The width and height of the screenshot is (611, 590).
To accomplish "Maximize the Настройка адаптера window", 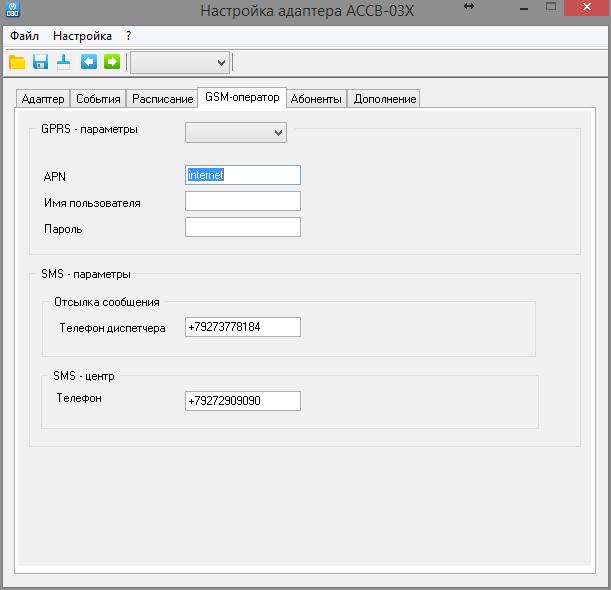I will click(x=551, y=7).
